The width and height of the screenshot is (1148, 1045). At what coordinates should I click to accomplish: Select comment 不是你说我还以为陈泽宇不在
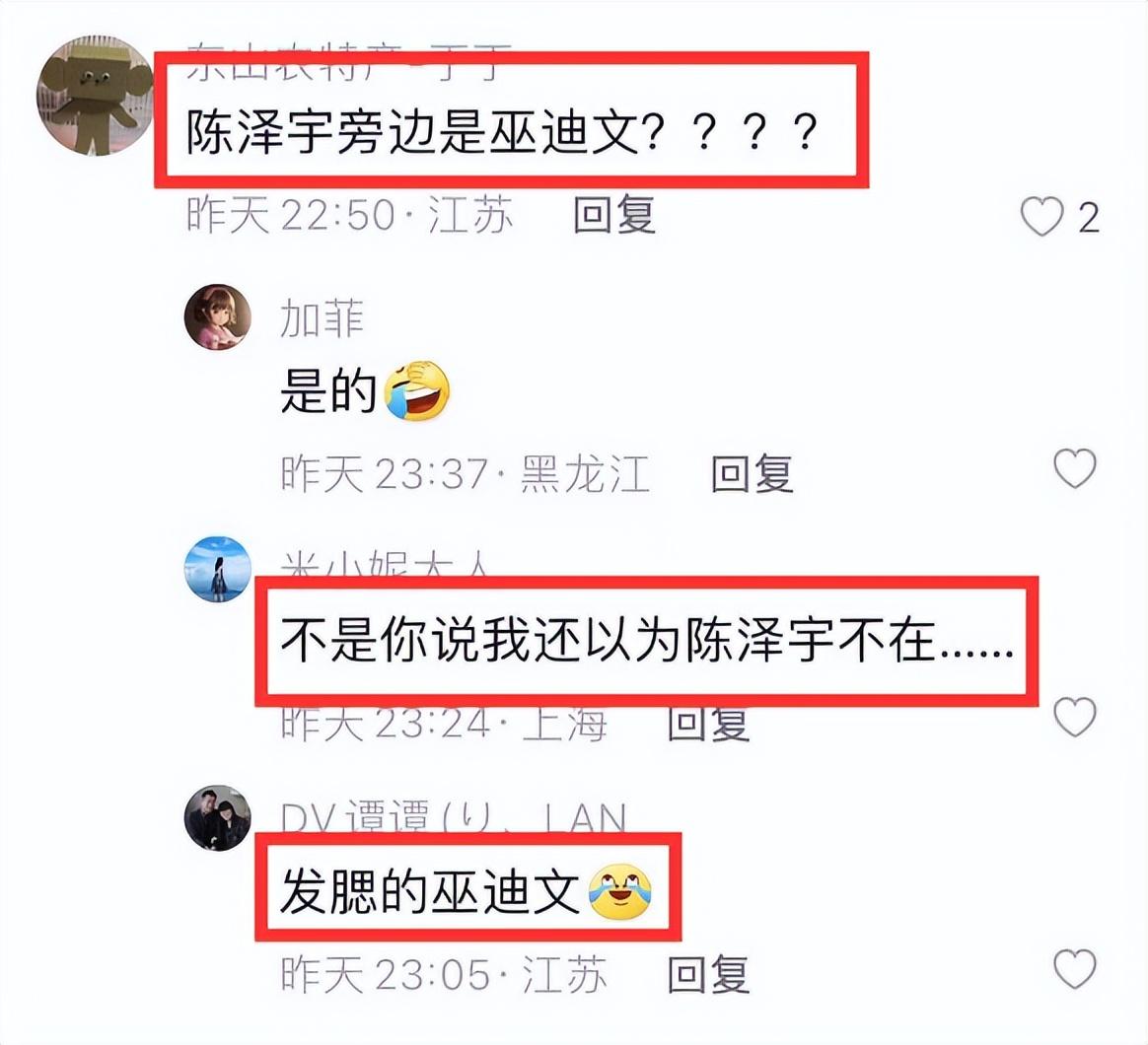[x=647, y=641]
